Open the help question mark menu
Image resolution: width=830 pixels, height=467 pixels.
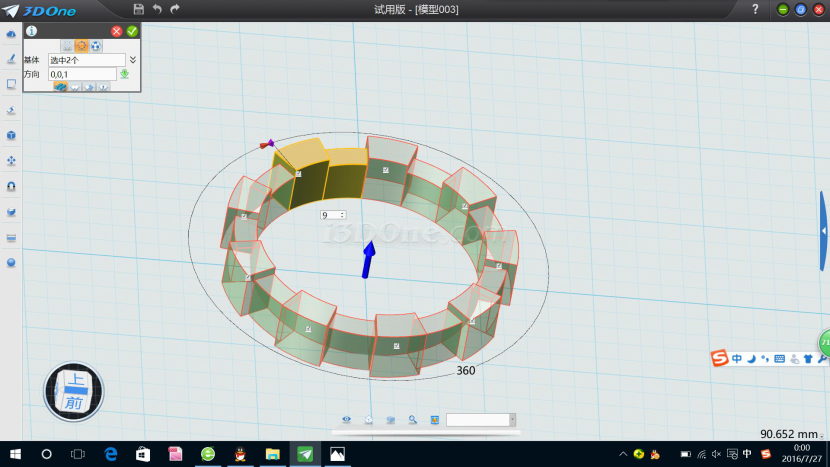coord(755,9)
